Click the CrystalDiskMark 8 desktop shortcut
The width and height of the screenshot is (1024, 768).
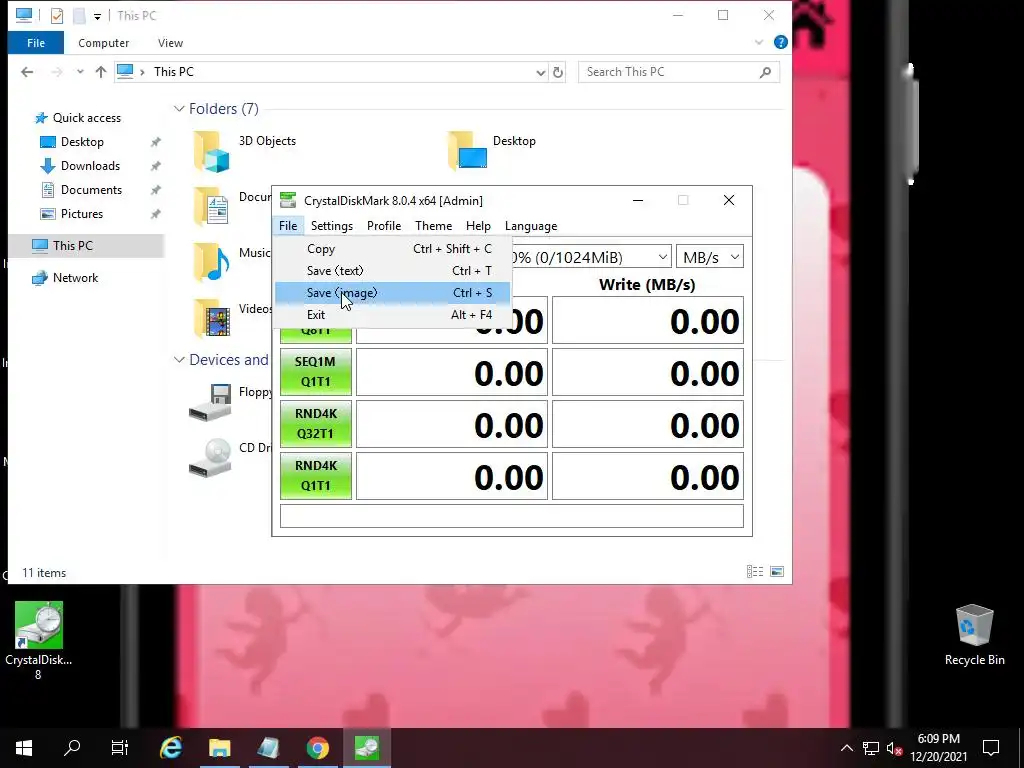coord(39,641)
